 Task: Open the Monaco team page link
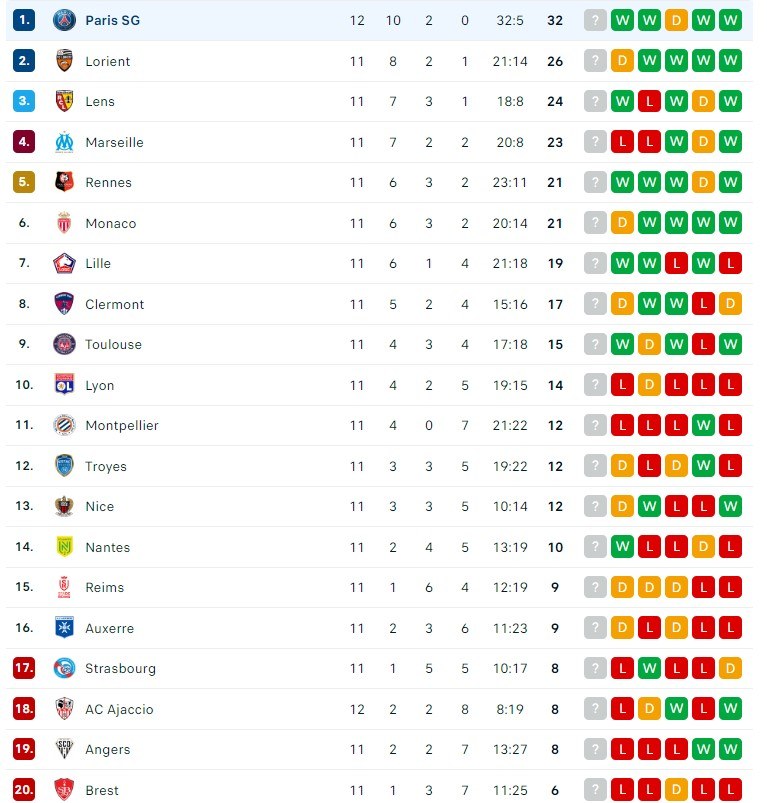coord(111,223)
